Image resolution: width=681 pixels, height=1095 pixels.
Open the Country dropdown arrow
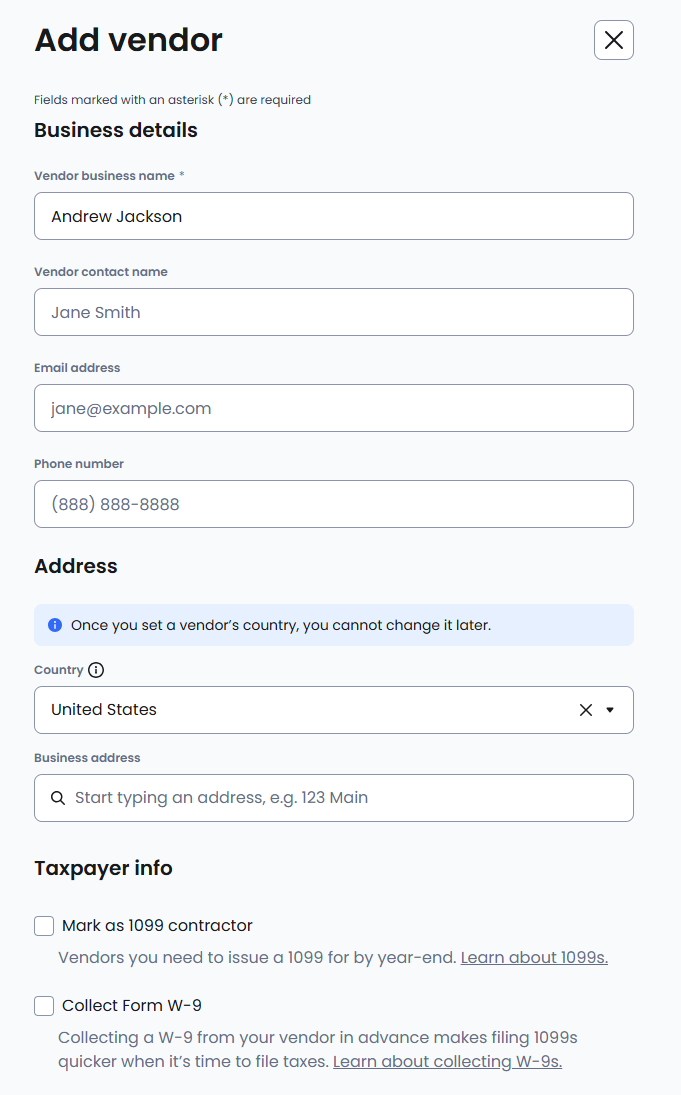610,710
